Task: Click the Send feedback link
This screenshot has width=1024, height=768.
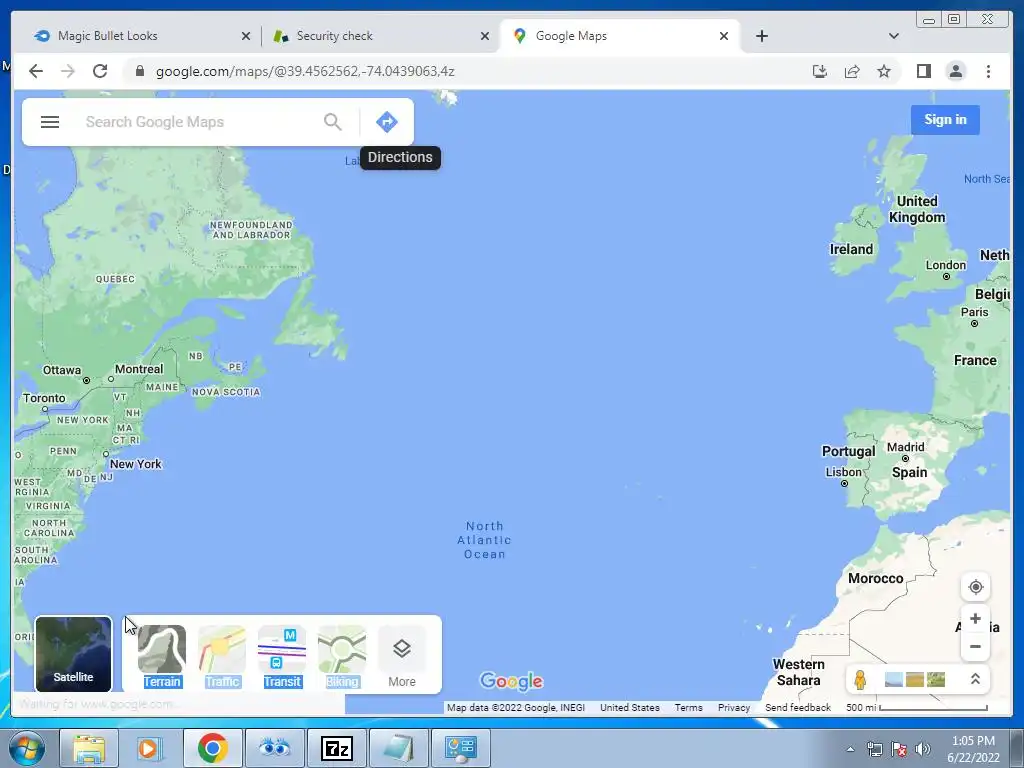Action: pos(797,707)
